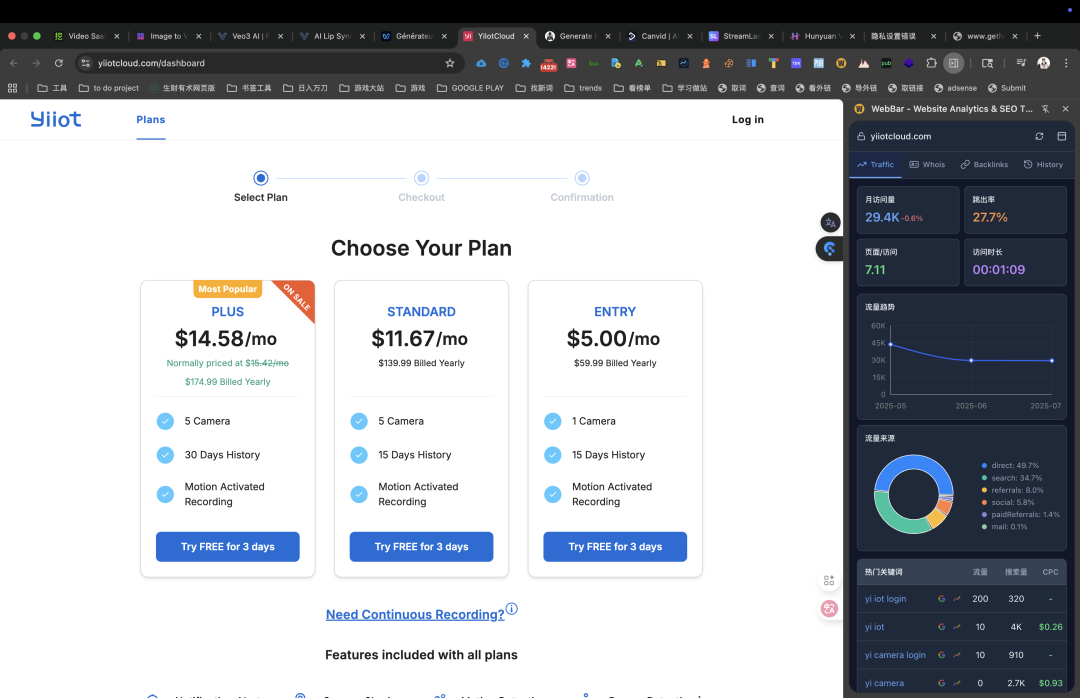
Task: Open the adsense bookmark
Action: [x=955, y=88]
